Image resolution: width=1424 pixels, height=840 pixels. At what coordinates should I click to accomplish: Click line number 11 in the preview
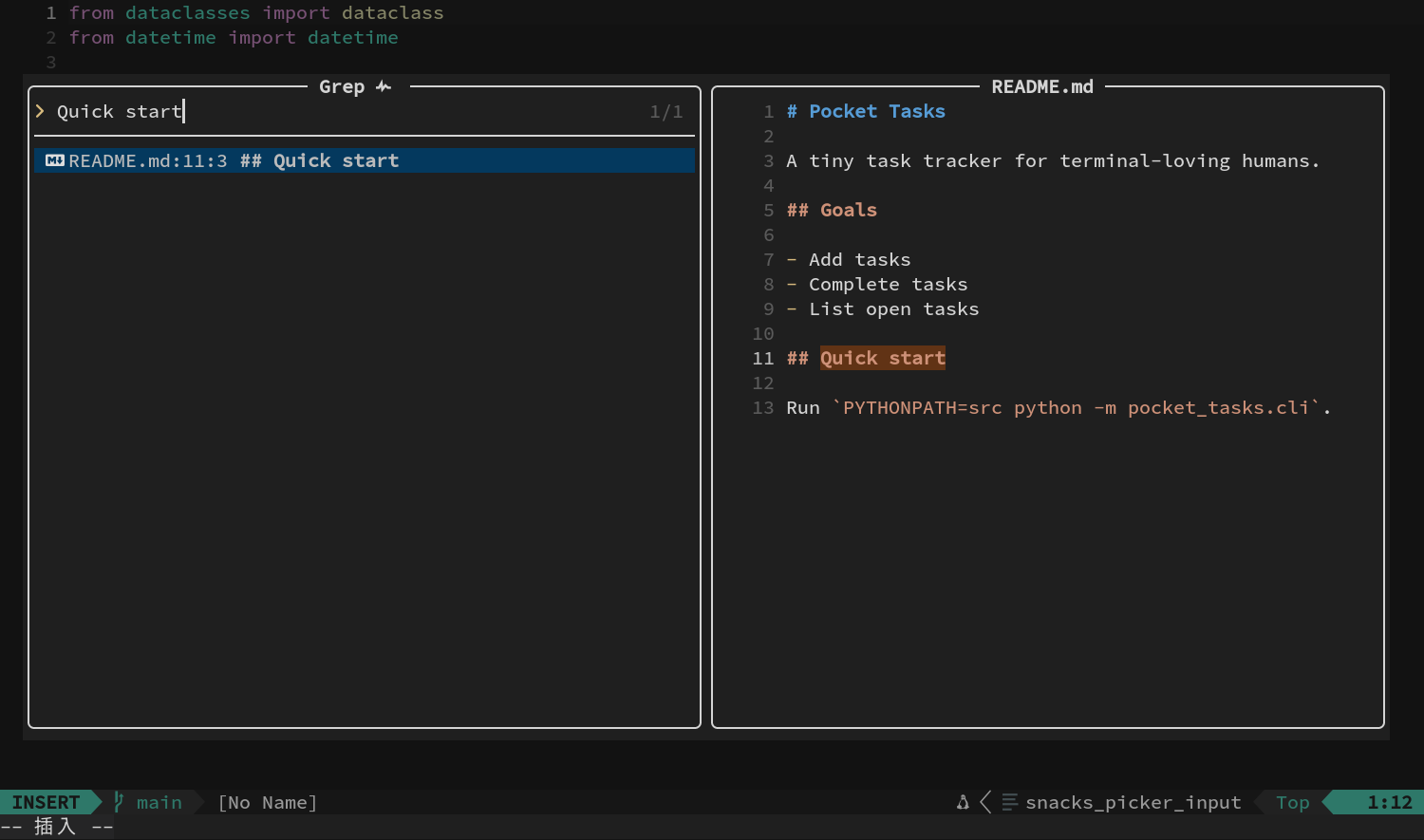(763, 358)
